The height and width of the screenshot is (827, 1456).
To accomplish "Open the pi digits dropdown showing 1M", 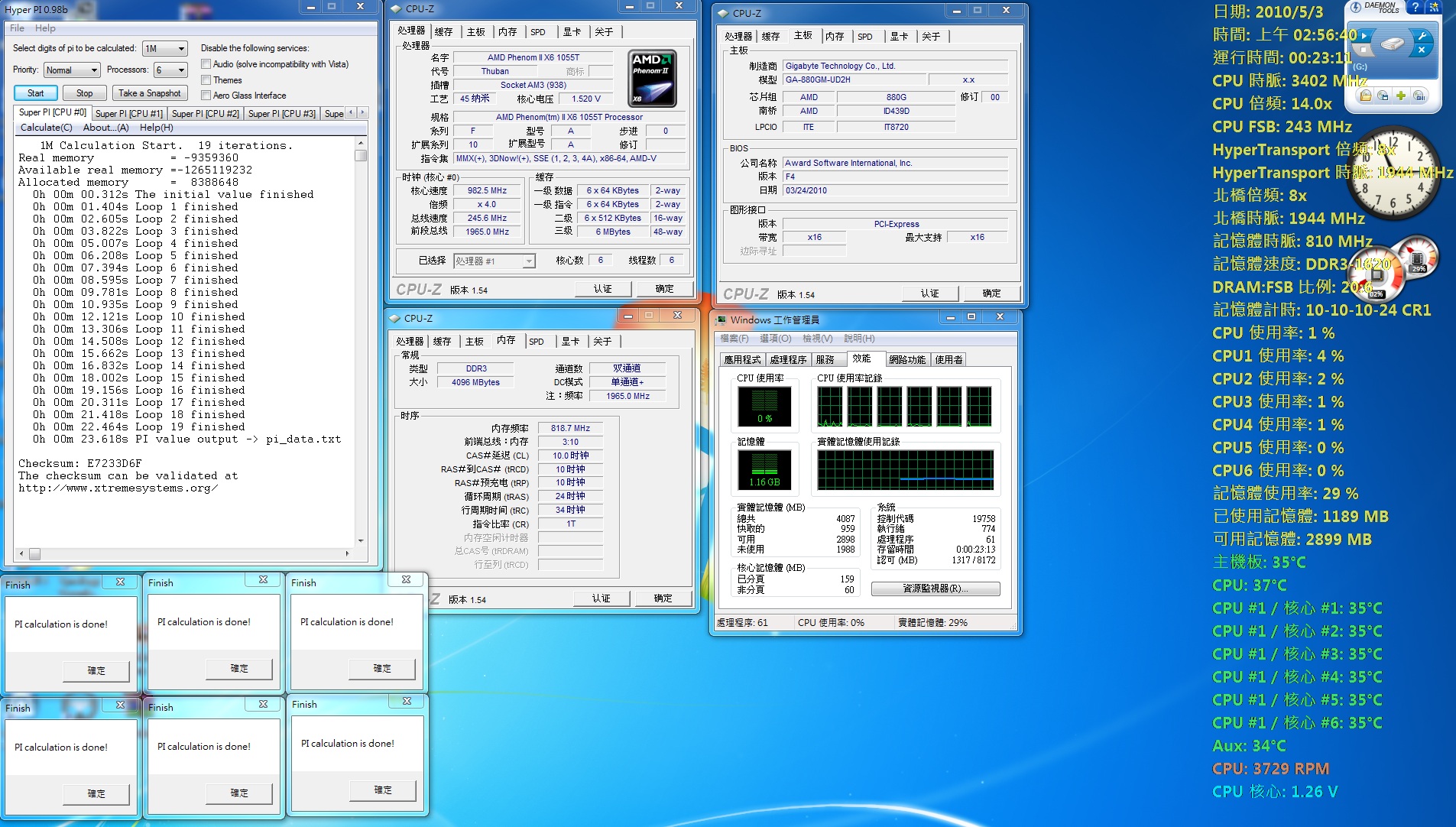I will [x=165, y=48].
